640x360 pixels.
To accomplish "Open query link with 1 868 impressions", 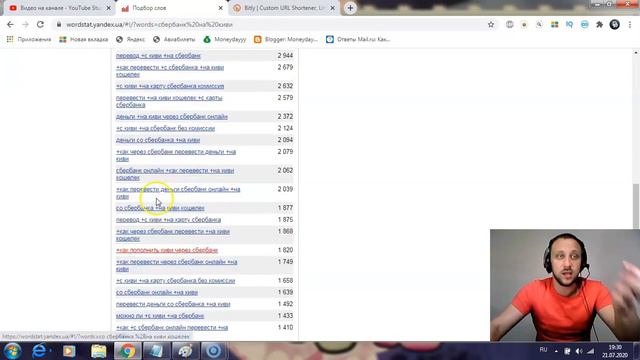I will pyautogui.click(x=173, y=235).
